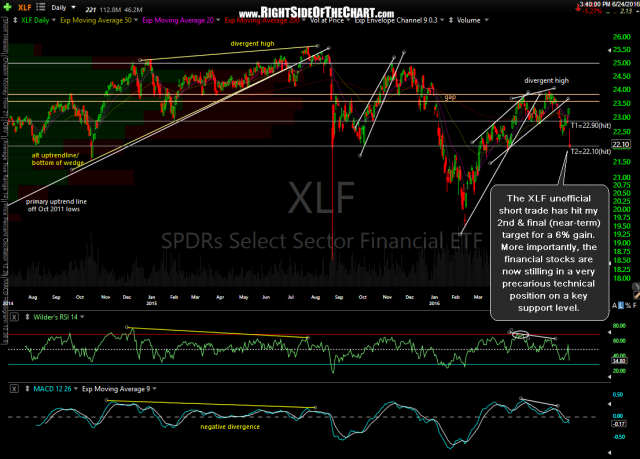This screenshot has width=640, height=459.
Task: Click the -5.27% percent change value
Action: (x=592, y=11)
